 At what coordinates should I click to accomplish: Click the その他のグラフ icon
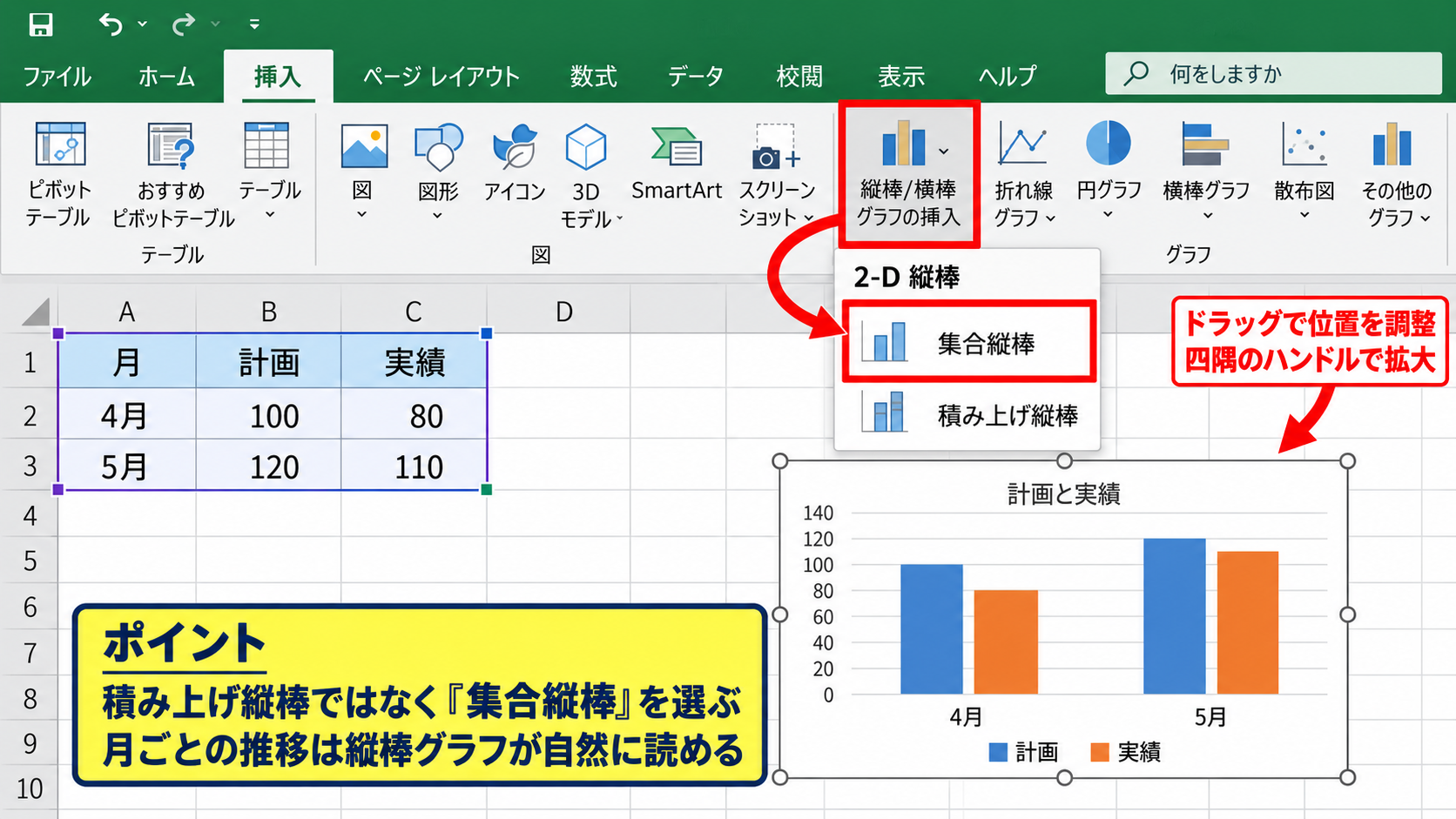click(1392, 143)
